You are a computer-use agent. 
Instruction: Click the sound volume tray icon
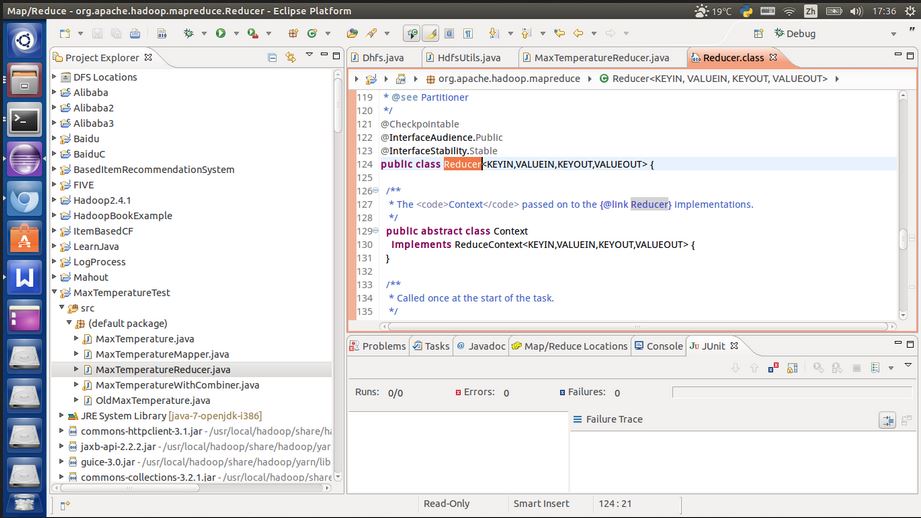pos(856,11)
